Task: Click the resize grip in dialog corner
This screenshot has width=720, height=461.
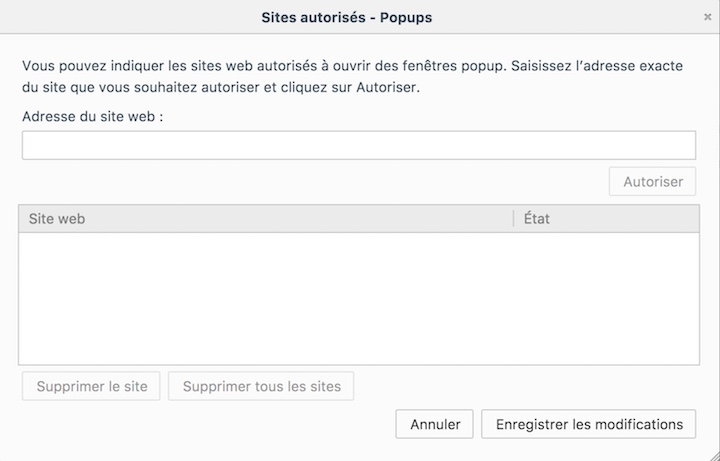Action: tap(714, 455)
